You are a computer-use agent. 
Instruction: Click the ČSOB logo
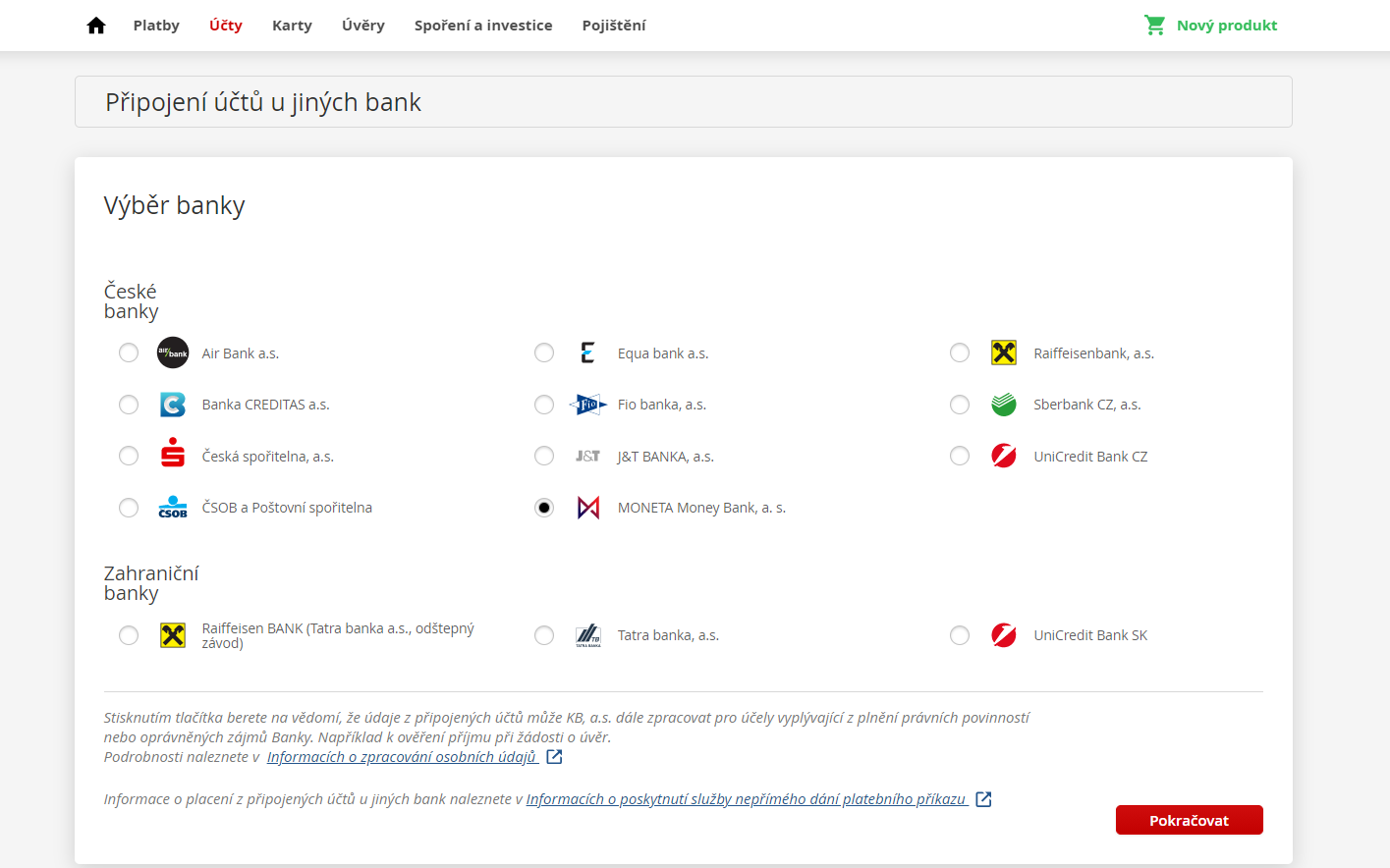173,507
